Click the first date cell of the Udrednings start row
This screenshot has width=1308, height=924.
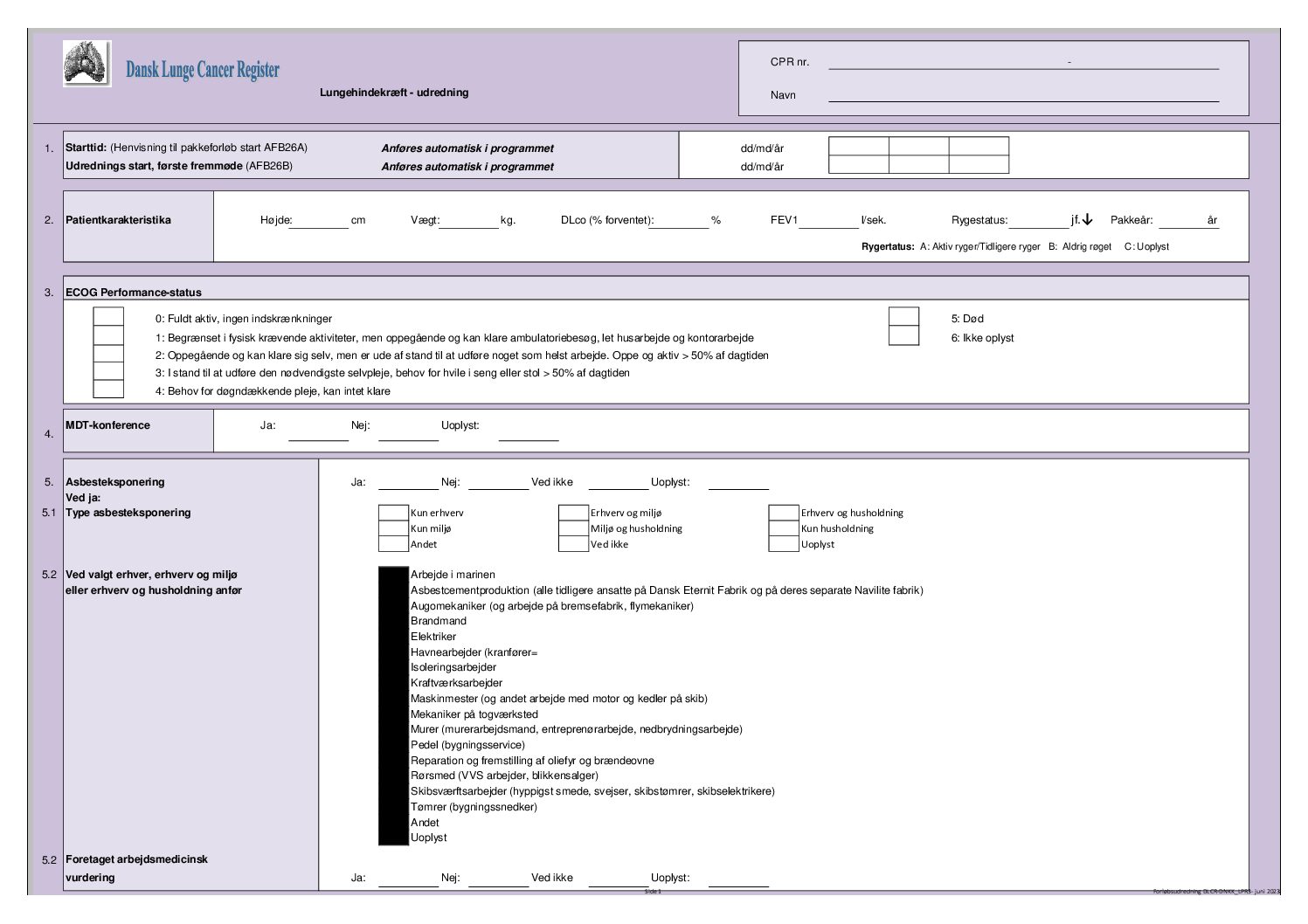click(x=858, y=165)
